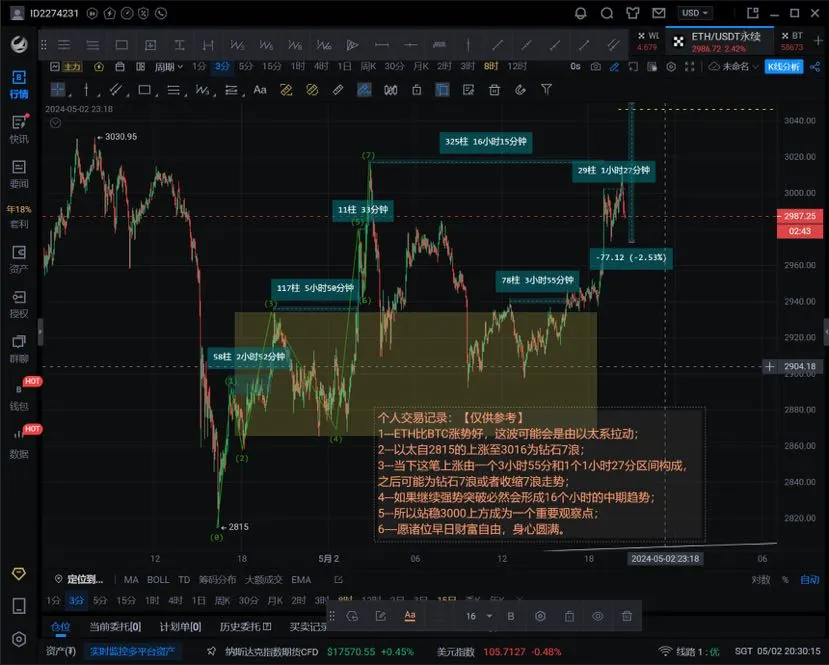Expand the right side panel handle
This screenshot has height=665, width=829.
[x=826, y=332]
